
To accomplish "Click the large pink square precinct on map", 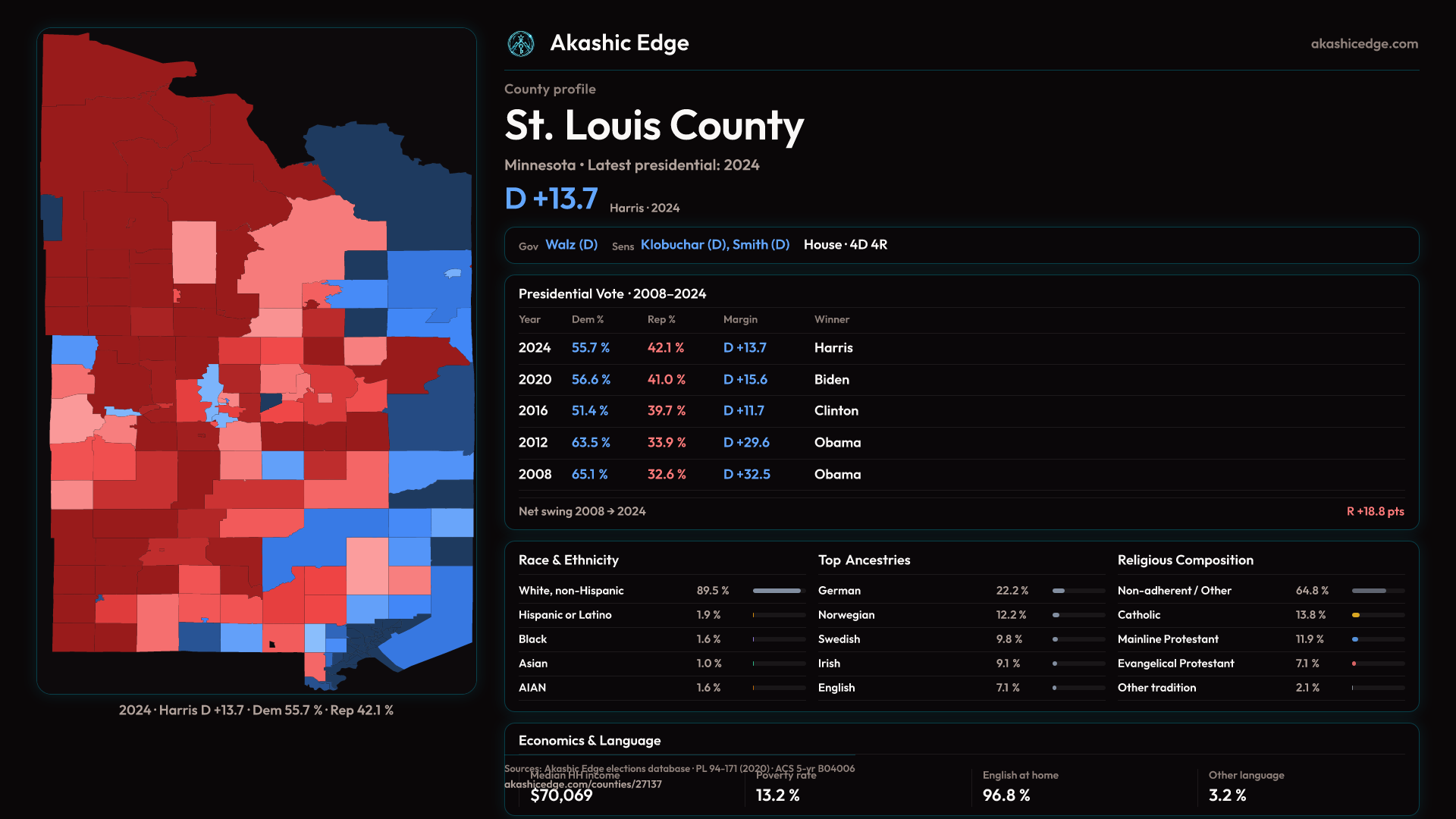I will pos(194,252).
